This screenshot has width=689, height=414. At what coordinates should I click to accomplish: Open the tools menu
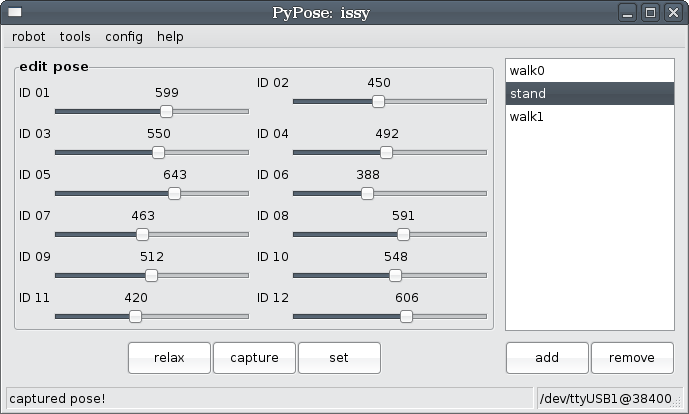[75, 36]
